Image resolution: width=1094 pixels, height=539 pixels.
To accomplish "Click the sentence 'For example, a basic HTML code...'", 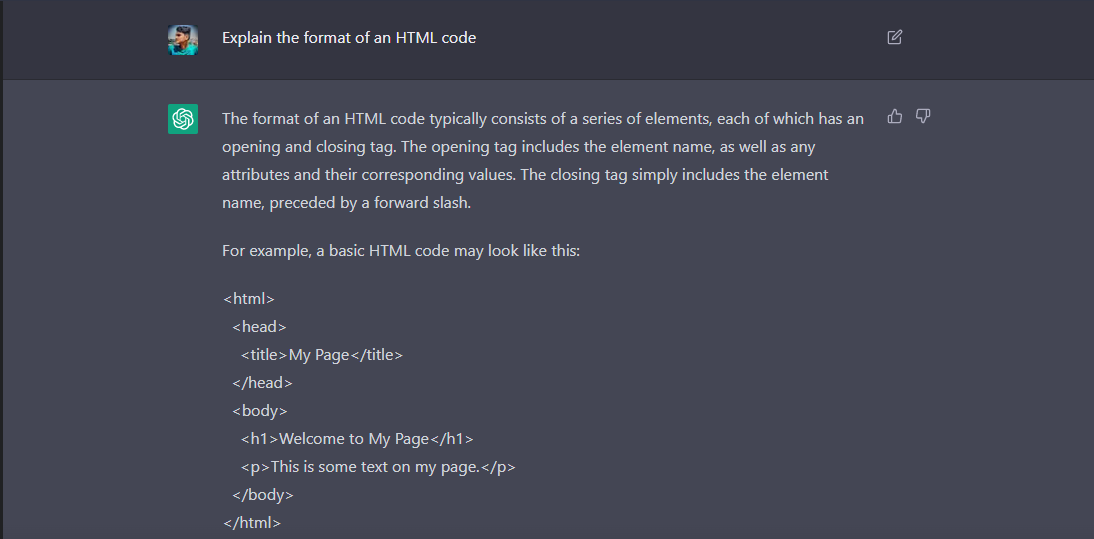I will point(401,251).
